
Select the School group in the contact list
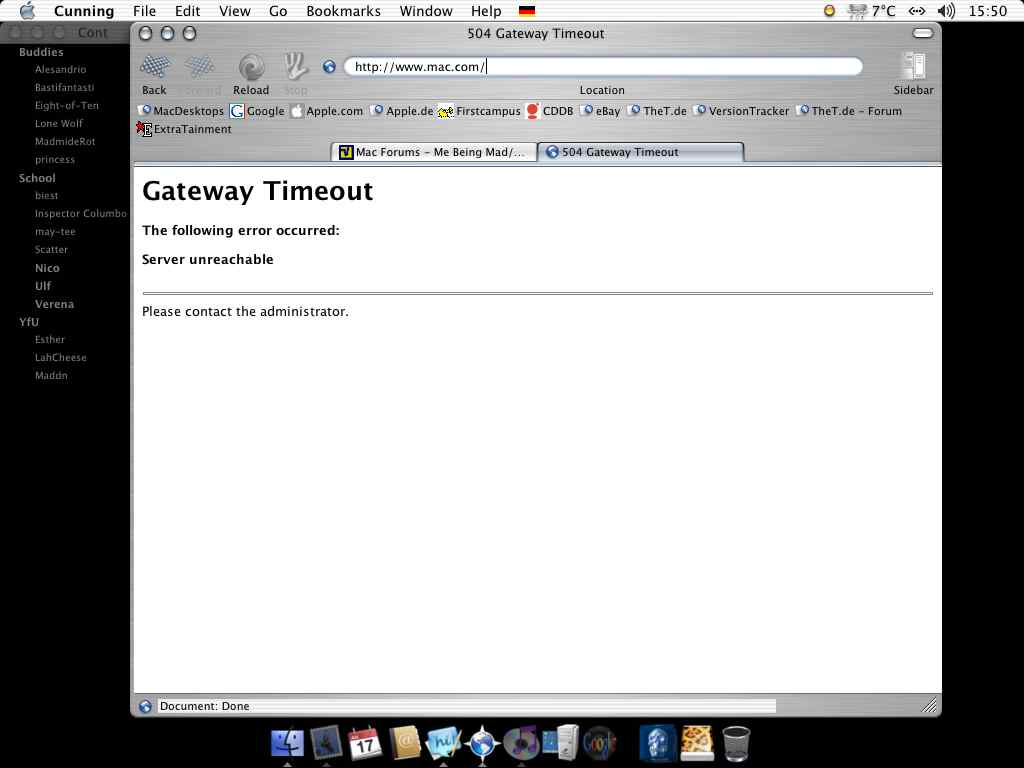point(37,178)
